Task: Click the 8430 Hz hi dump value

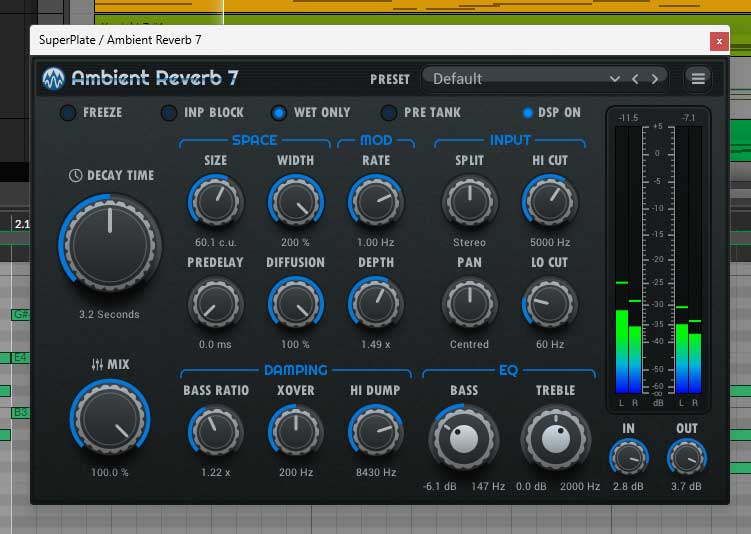Action: coord(376,473)
